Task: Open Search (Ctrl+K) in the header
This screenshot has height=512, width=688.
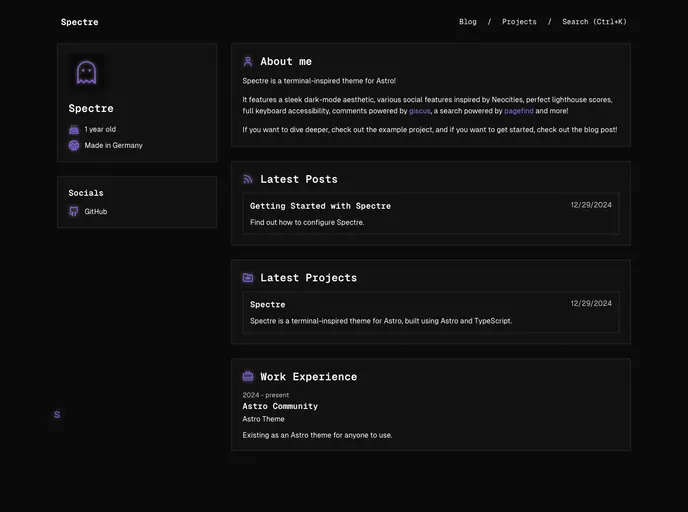Action: (595, 21)
